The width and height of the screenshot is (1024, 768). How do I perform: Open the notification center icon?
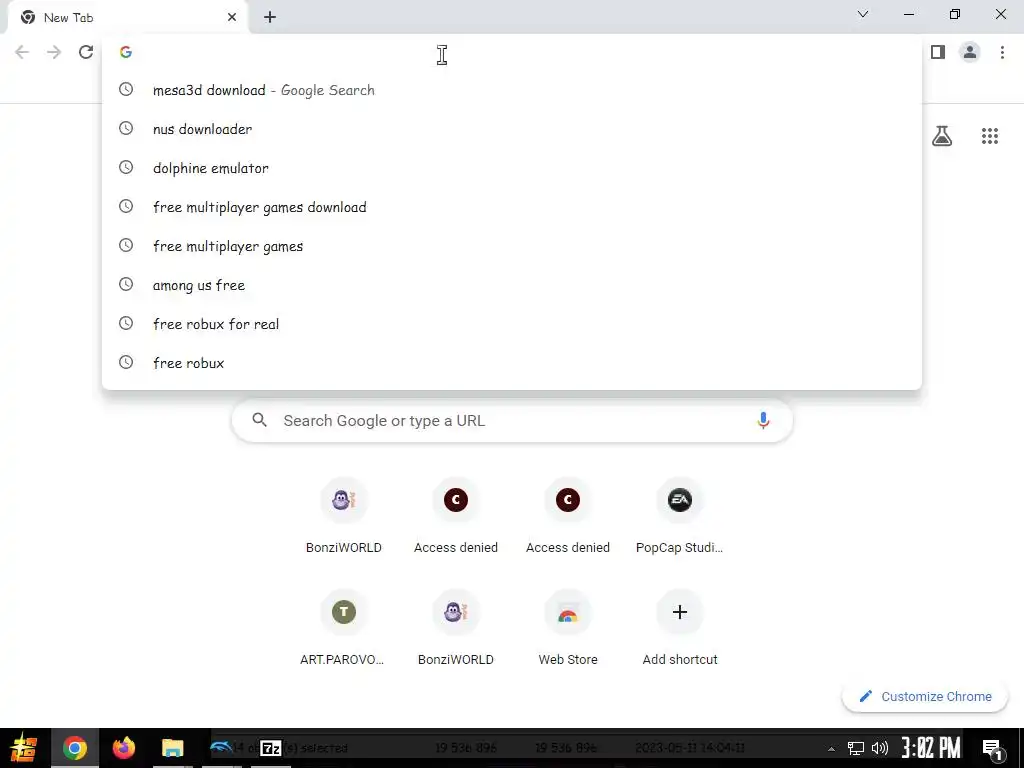pos(993,748)
